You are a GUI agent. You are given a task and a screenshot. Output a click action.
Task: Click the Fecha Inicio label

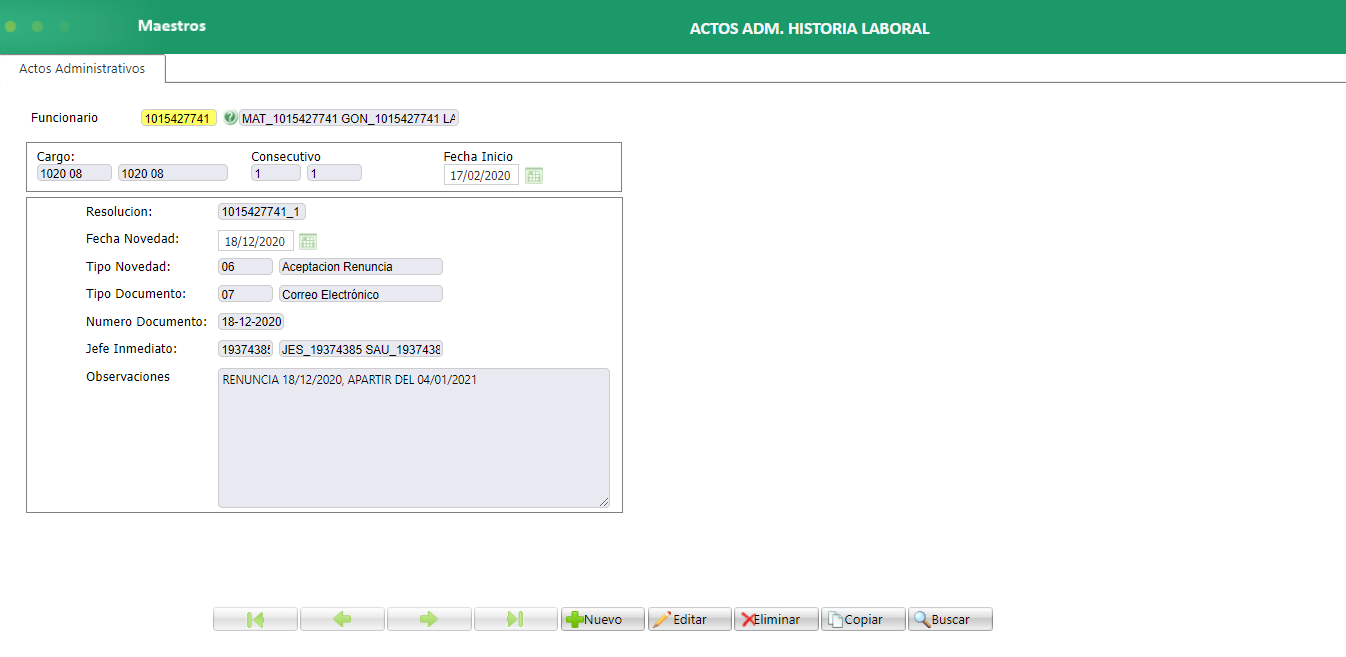(x=478, y=157)
